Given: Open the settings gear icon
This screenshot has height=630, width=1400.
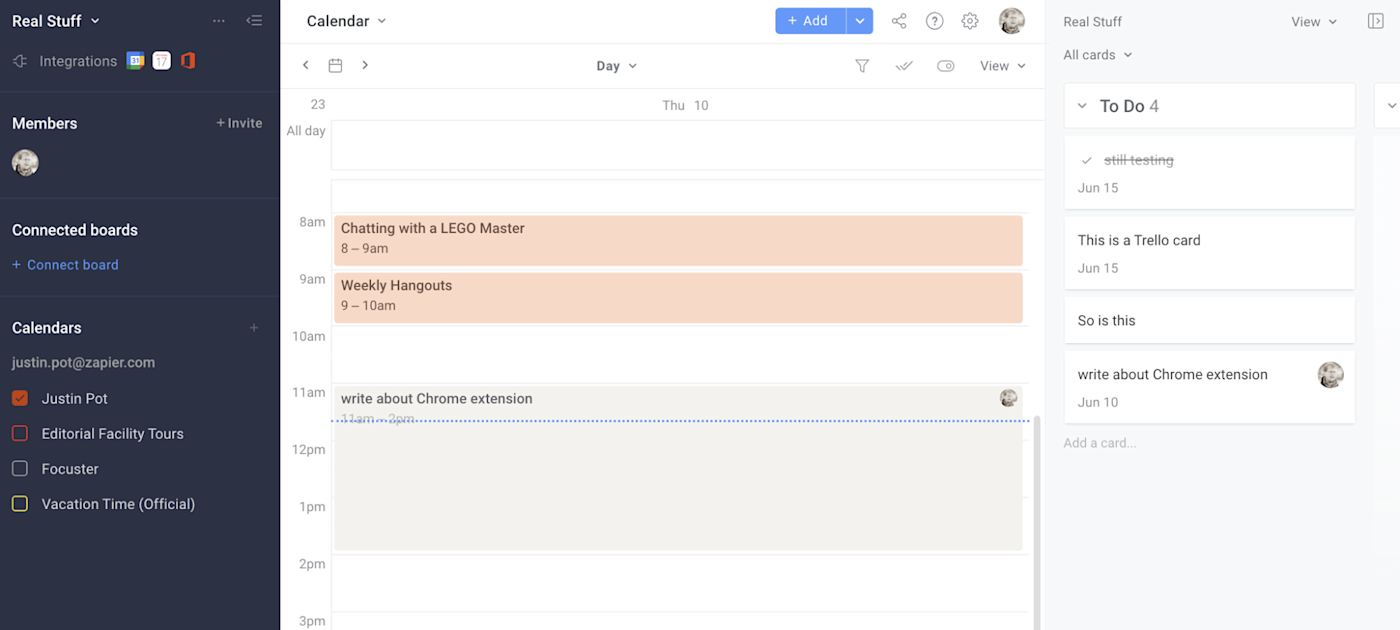Looking at the screenshot, I should point(970,21).
